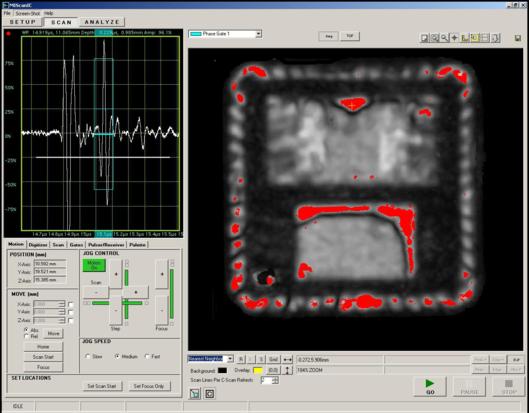Click the green GO play button

coord(430,386)
